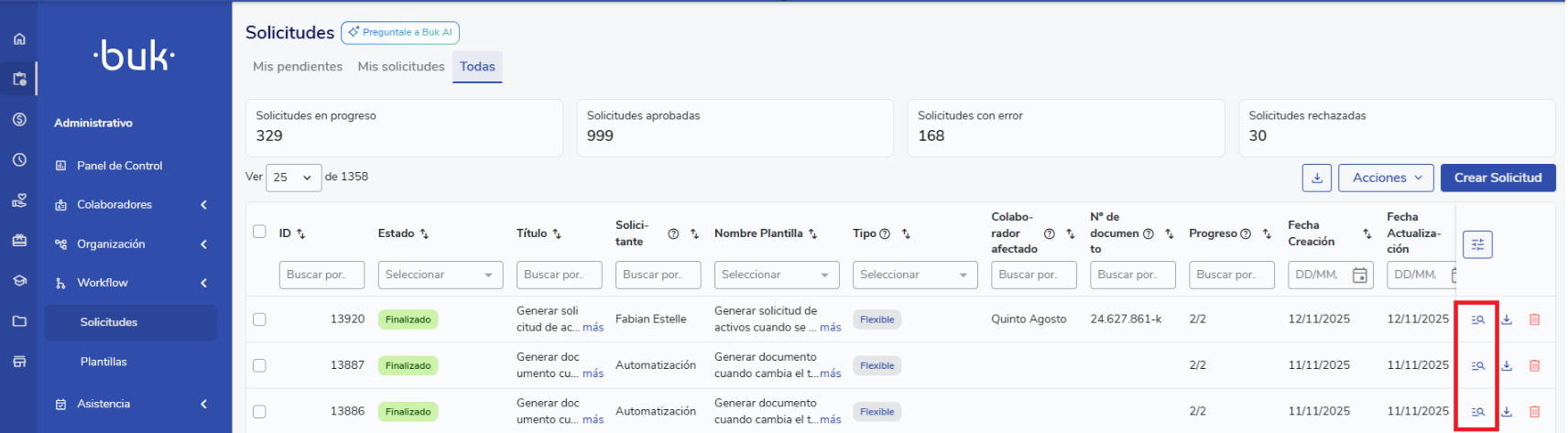Sort table by ID column arrows
1568x433 pixels.
301,234
